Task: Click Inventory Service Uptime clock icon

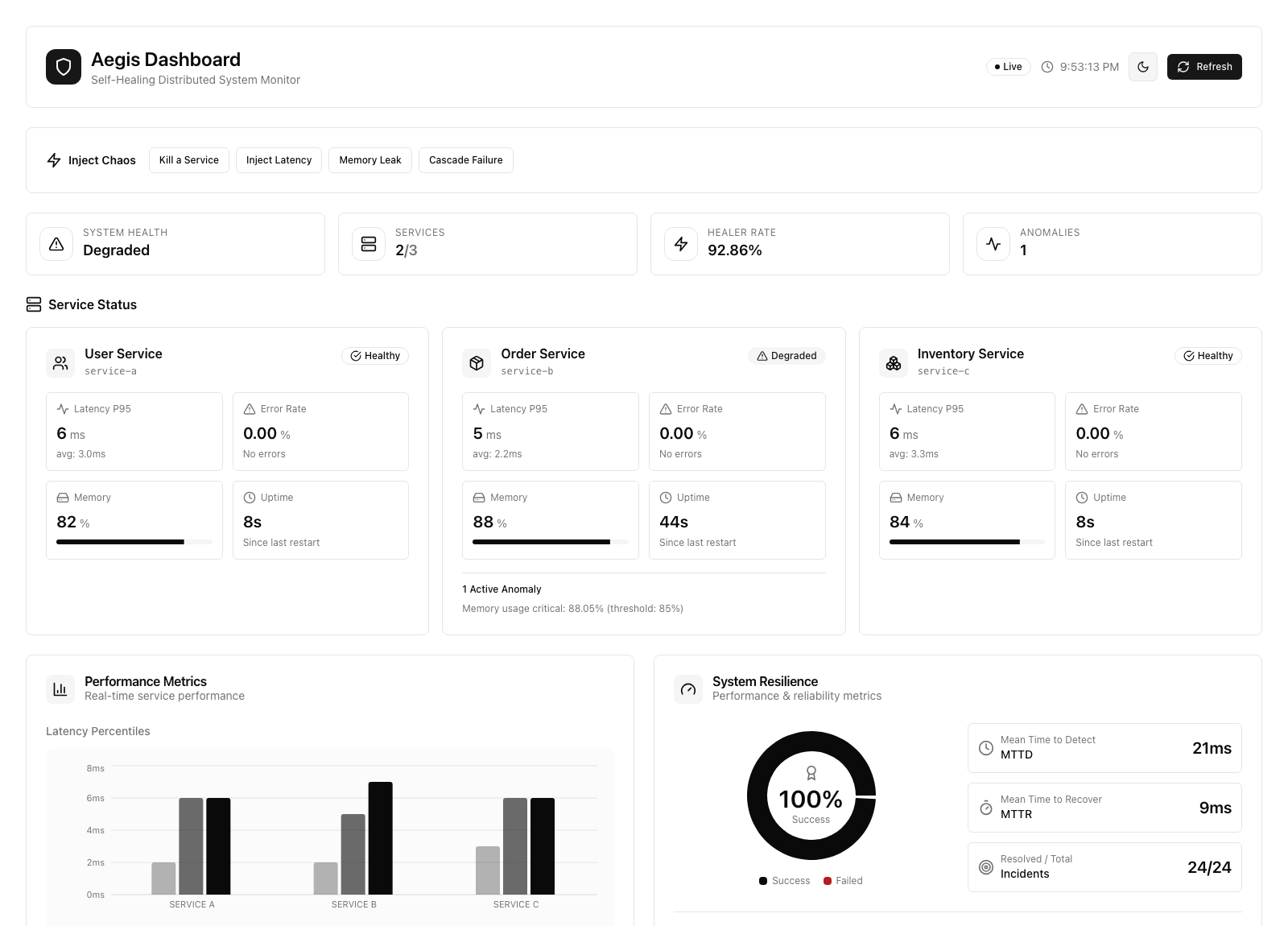Action: [1082, 498]
